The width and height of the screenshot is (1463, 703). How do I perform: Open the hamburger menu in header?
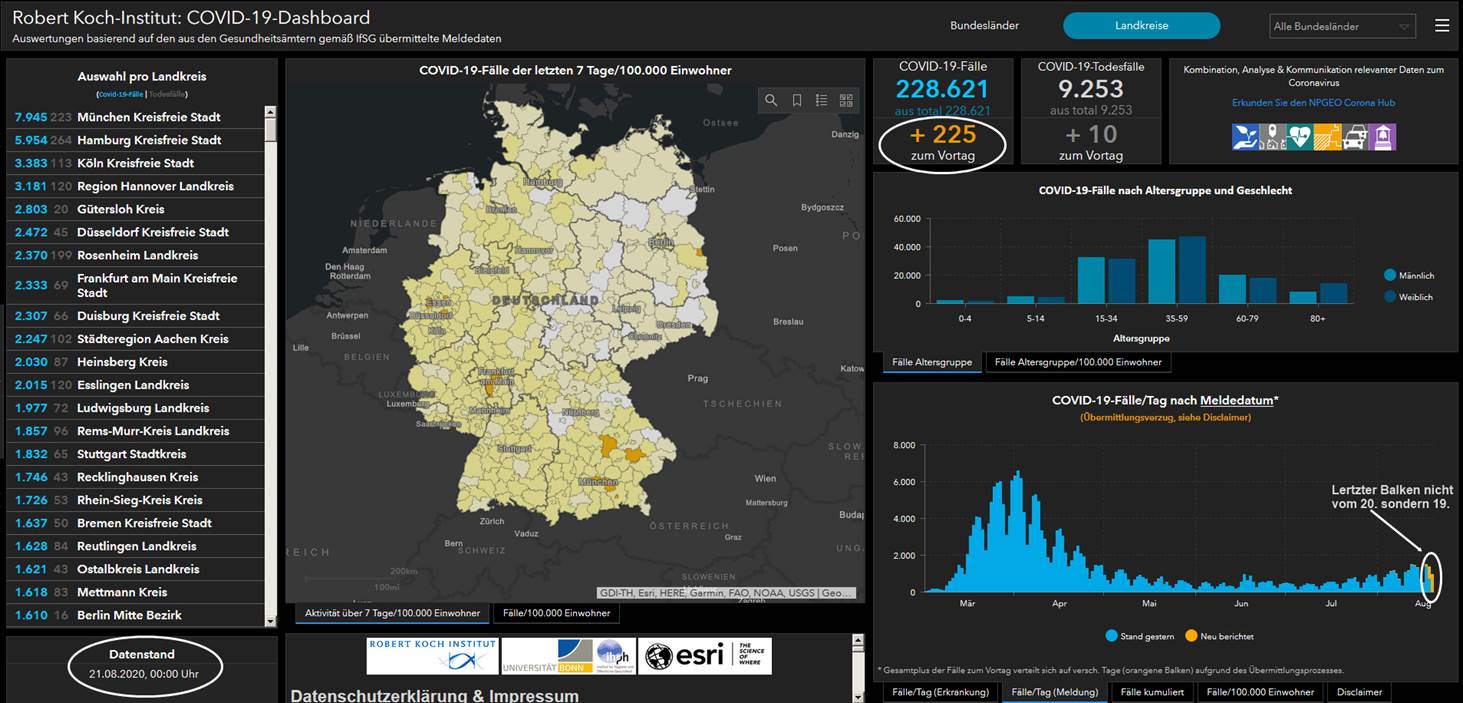pyautogui.click(x=1441, y=26)
